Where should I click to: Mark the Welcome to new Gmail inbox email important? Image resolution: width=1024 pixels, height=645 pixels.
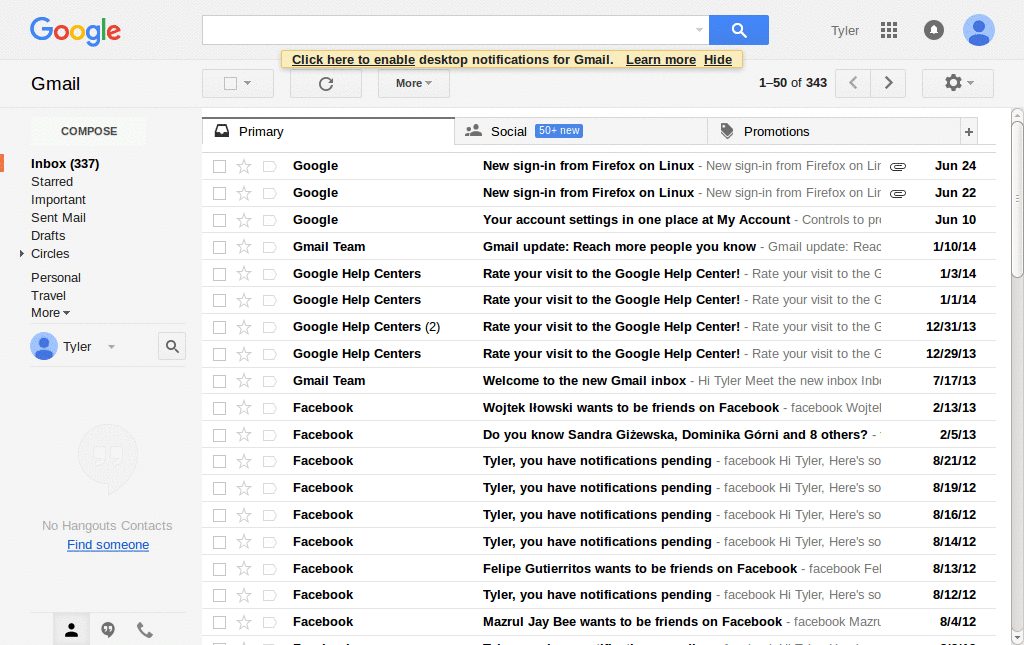tap(269, 381)
